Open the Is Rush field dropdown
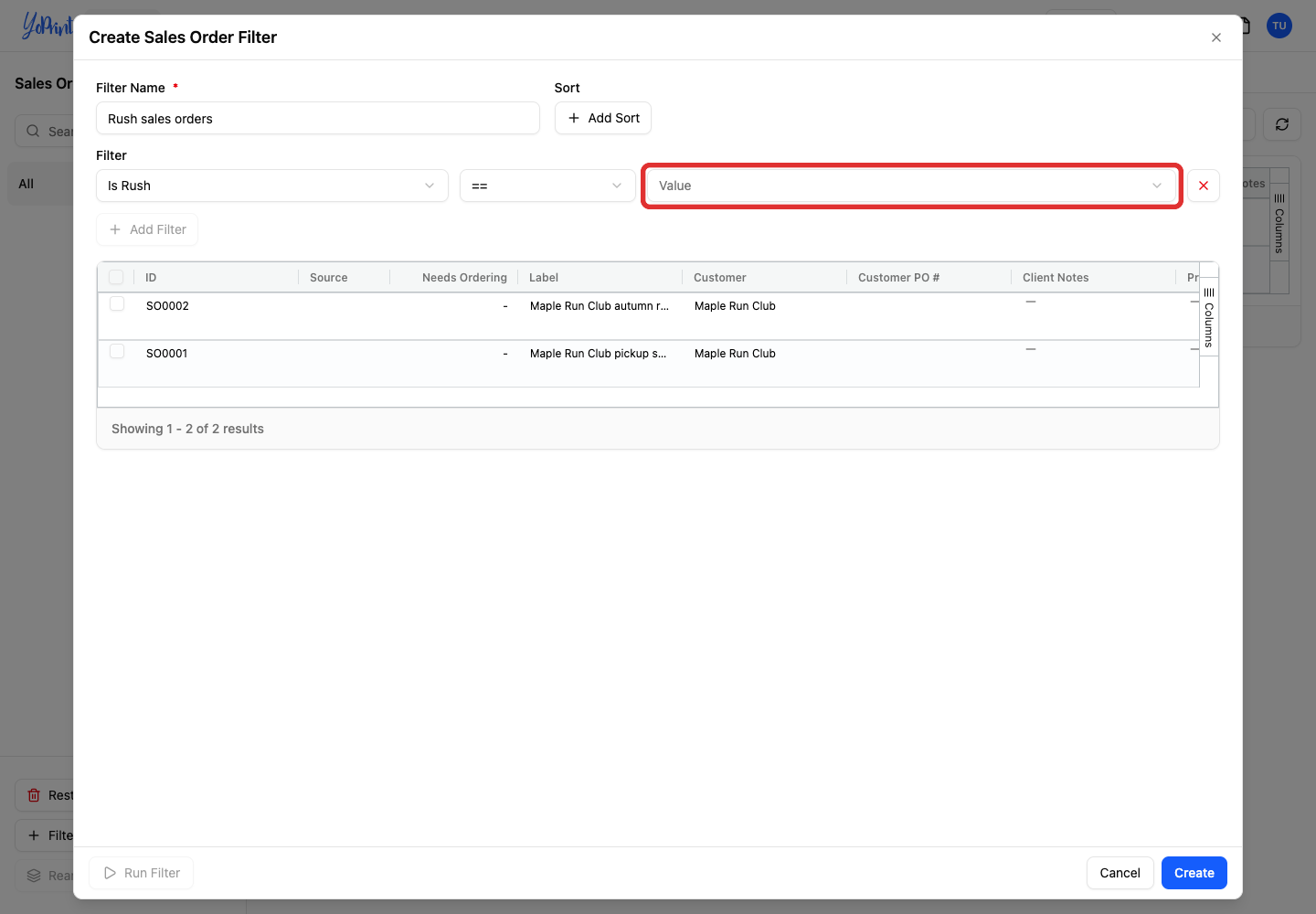Viewport: 1316px width, 914px height. point(272,186)
